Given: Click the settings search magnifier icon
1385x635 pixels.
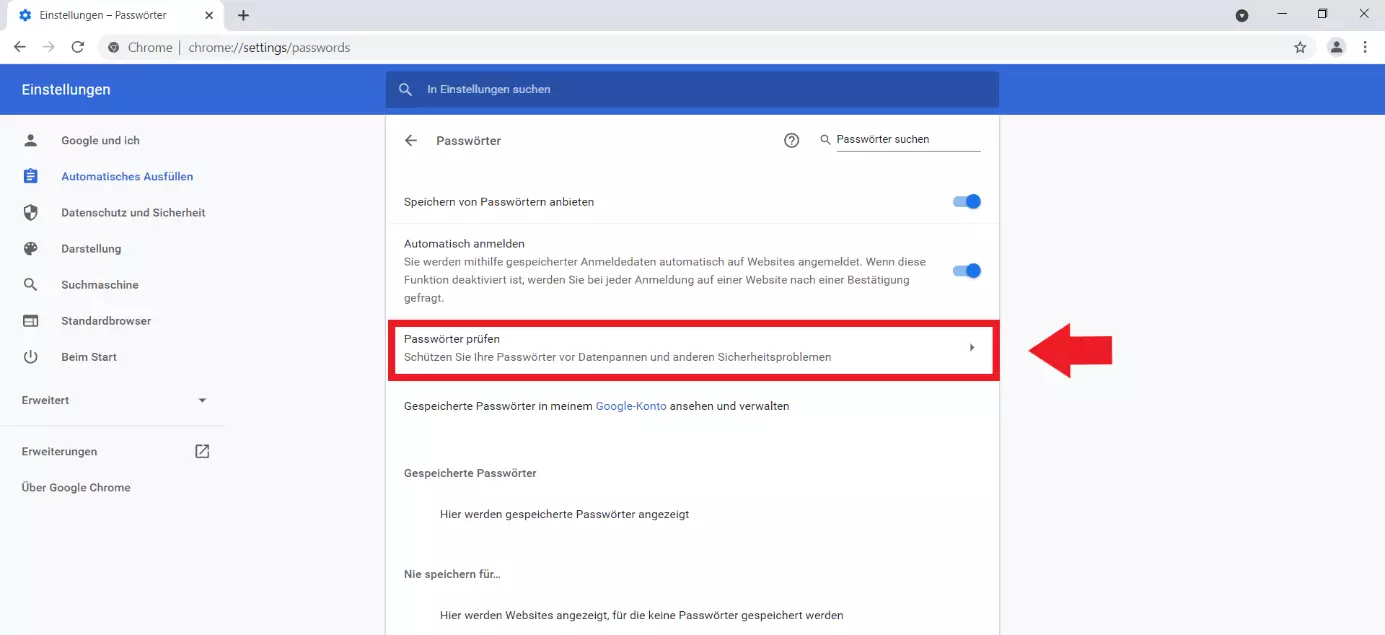Looking at the screenshot, I should (405, 89).
